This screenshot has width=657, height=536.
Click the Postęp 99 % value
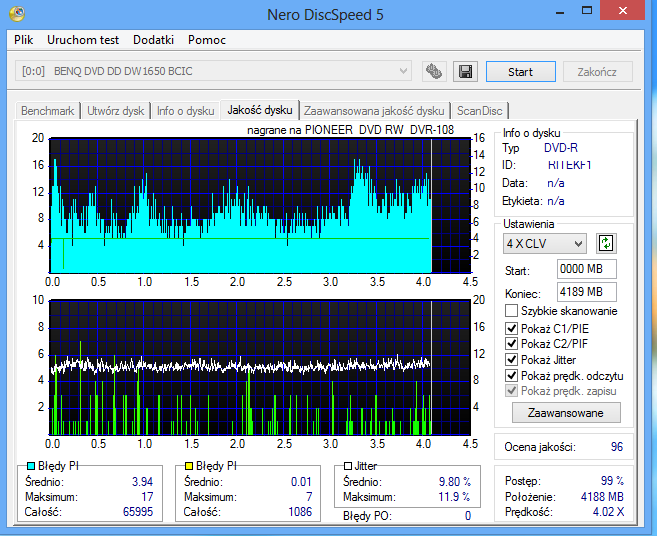612,481
